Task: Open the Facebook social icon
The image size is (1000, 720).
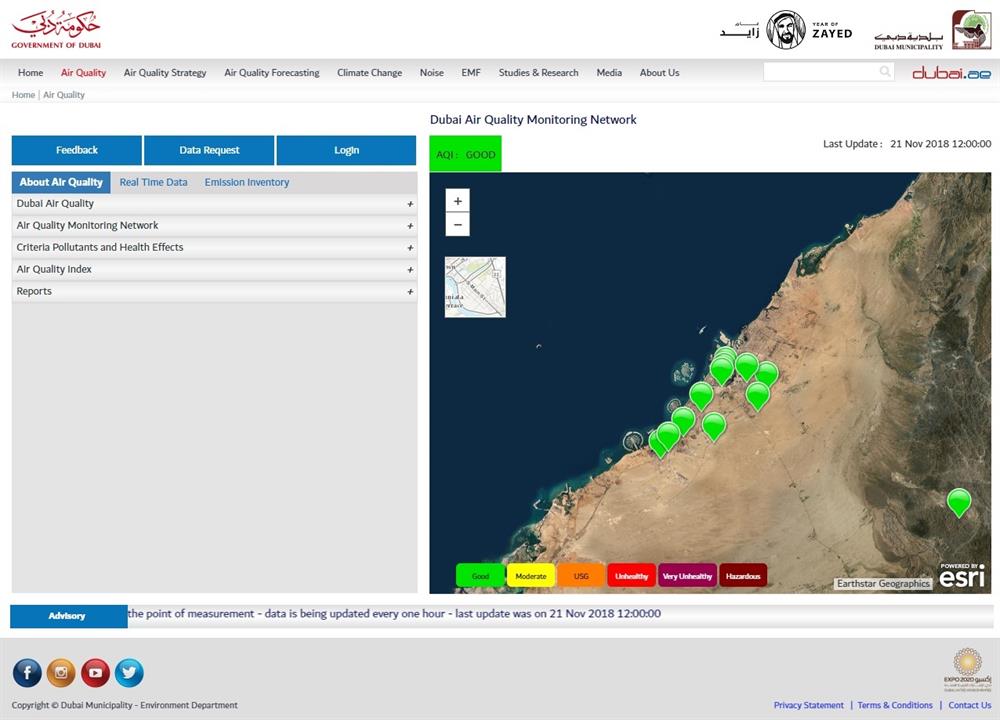Action: point(27,673)
